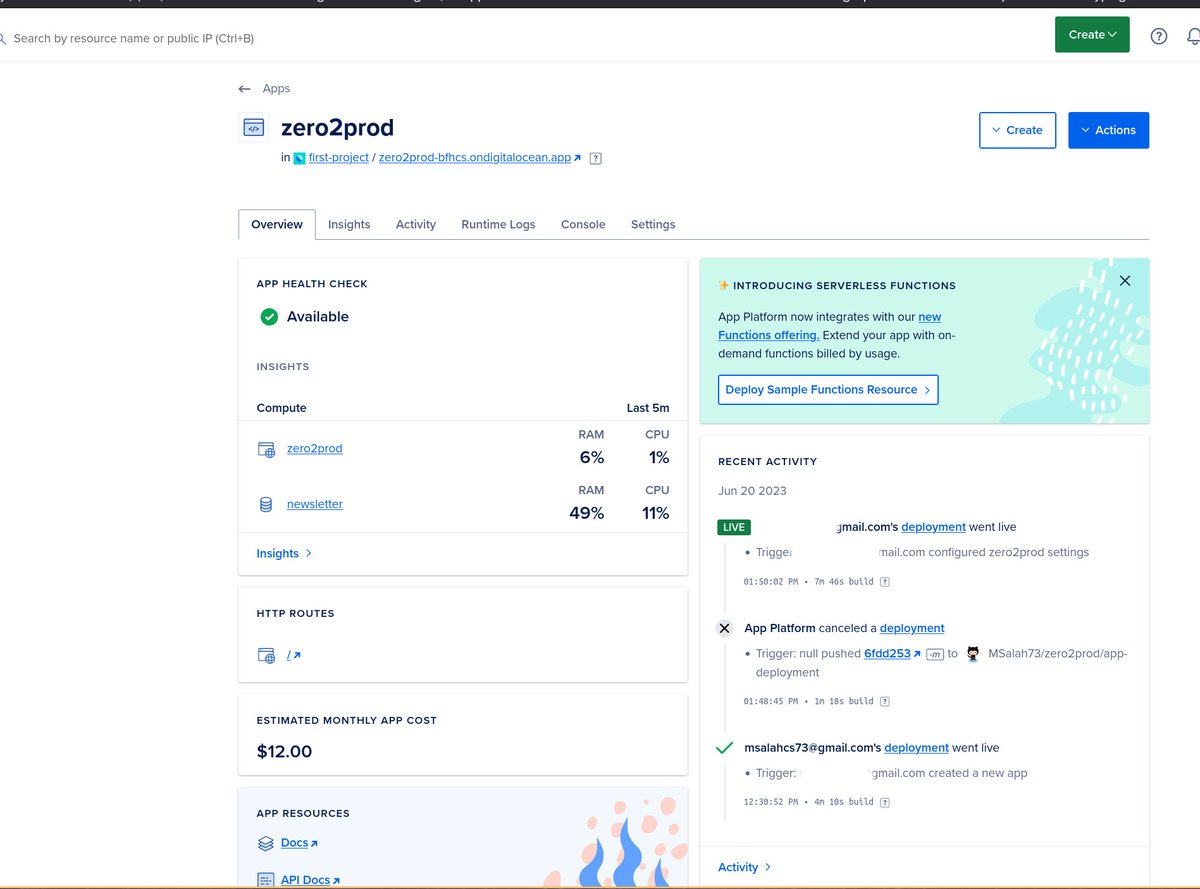Click Deploy Sample Functions Resource button
This screenshot has width=1200, height=889.
828,389
